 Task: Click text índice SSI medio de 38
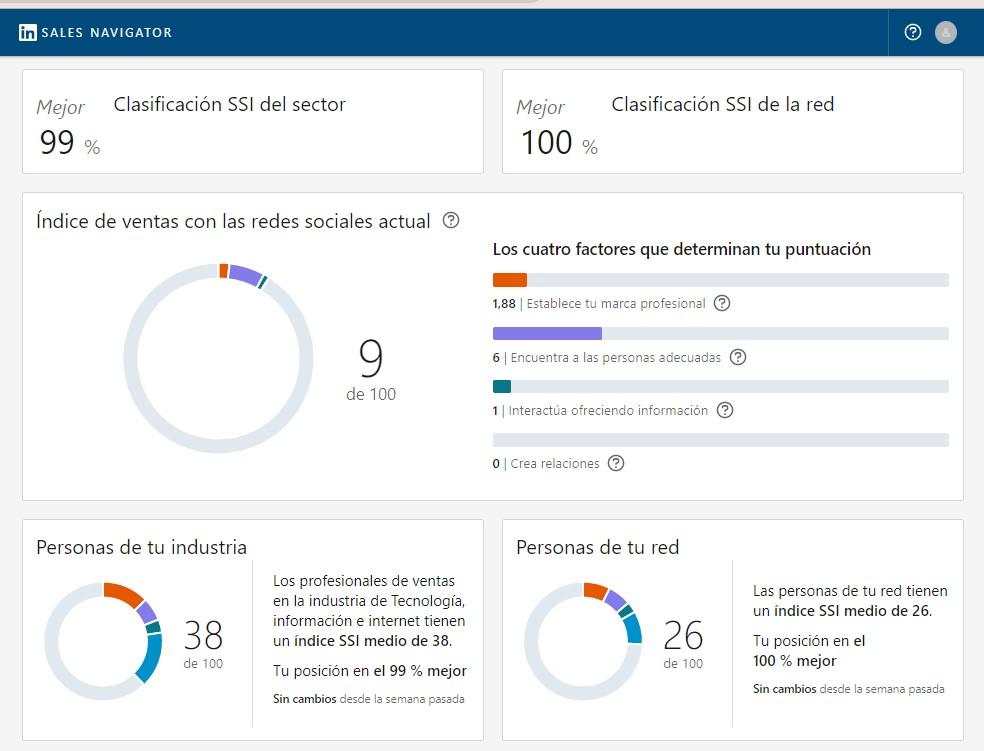point(372,641)
